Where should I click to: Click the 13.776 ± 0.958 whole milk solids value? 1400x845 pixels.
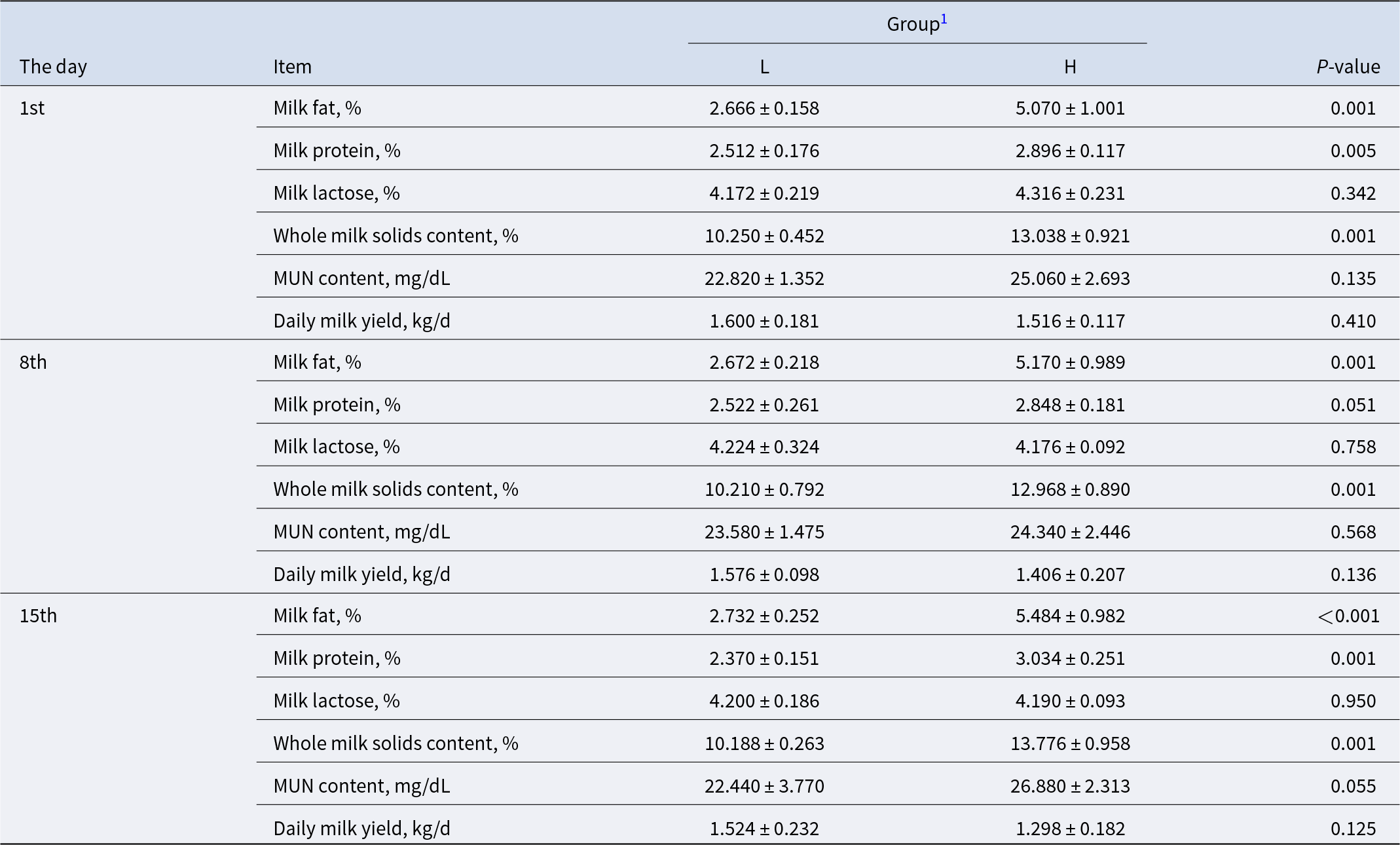click(1070, 743)
